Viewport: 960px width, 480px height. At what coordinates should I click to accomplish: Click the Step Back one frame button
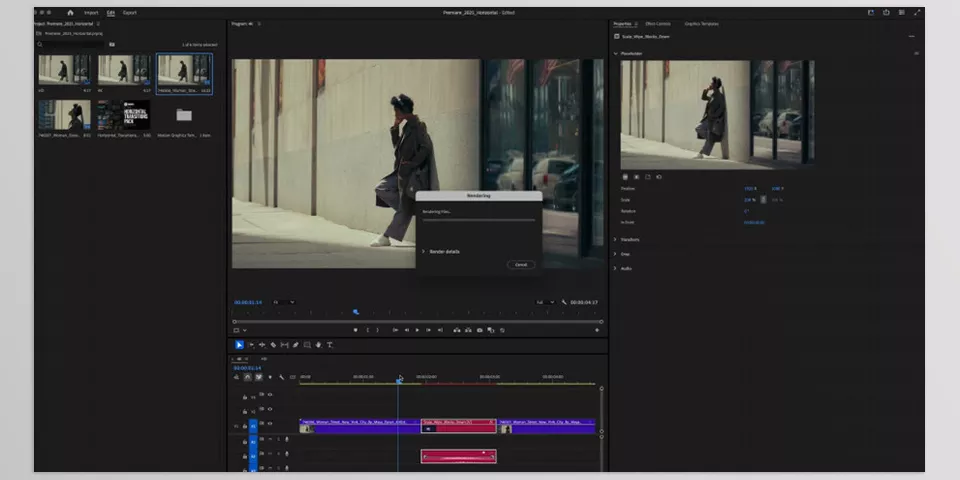407,330
